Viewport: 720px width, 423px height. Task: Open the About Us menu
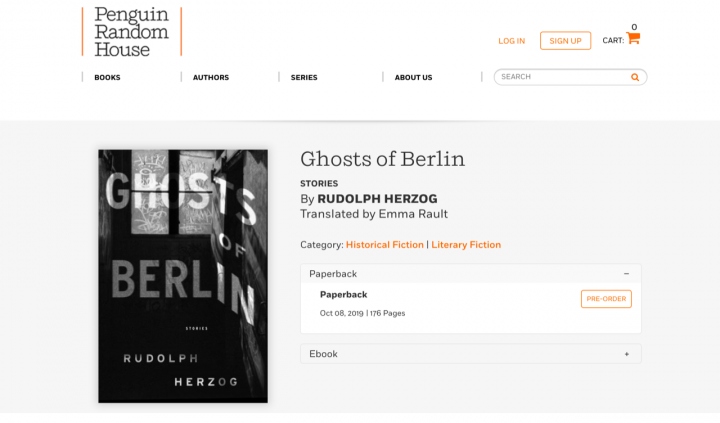coord(413,78)
